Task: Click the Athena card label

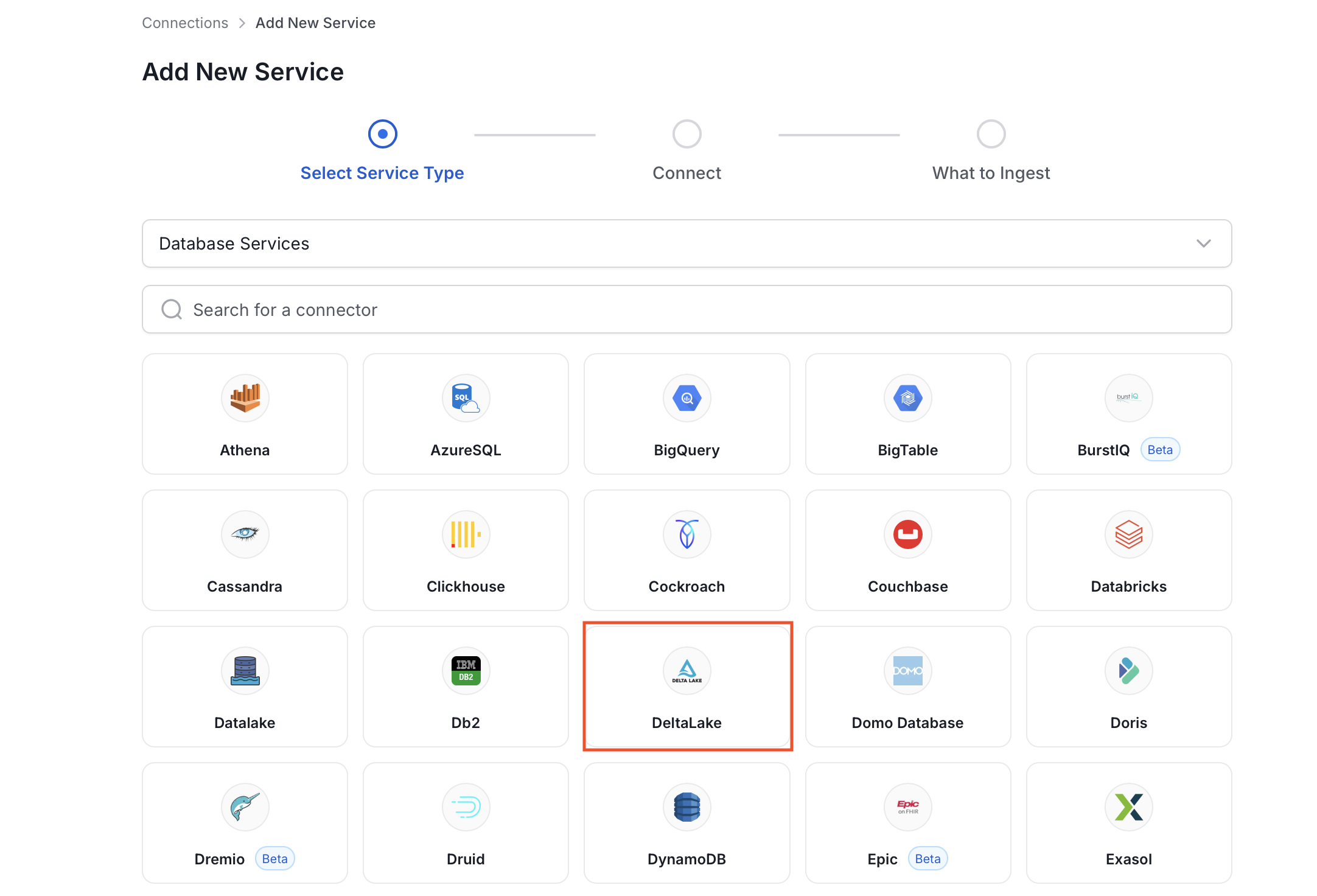Action: tap(245, 450)
